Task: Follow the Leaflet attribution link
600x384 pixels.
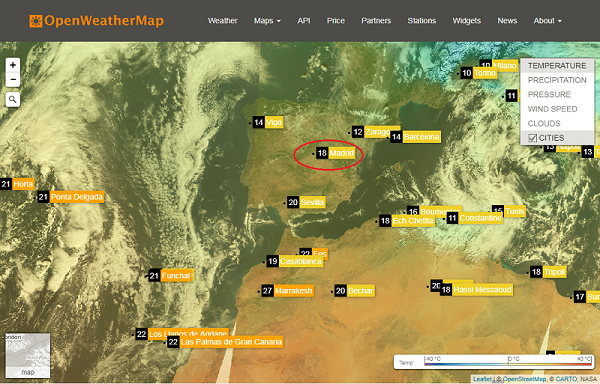Action: click(x=482, y=379)
